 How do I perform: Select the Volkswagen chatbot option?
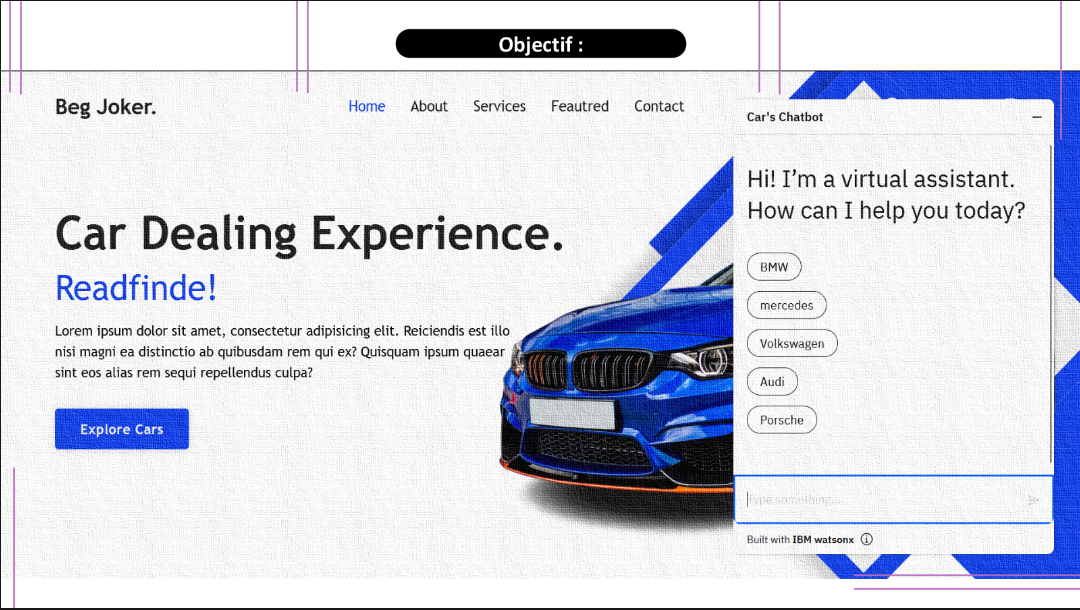point(792,344)
